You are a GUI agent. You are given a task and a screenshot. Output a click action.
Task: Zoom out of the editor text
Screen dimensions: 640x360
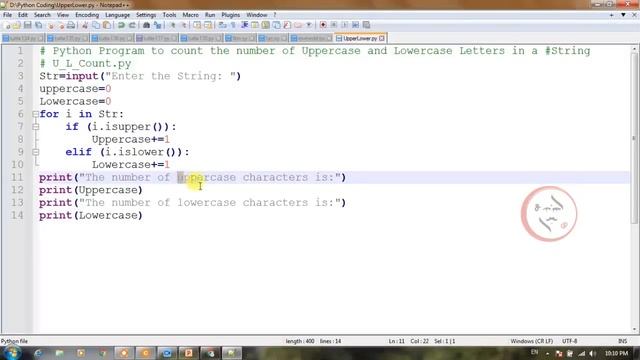click(x=184, y=25)
